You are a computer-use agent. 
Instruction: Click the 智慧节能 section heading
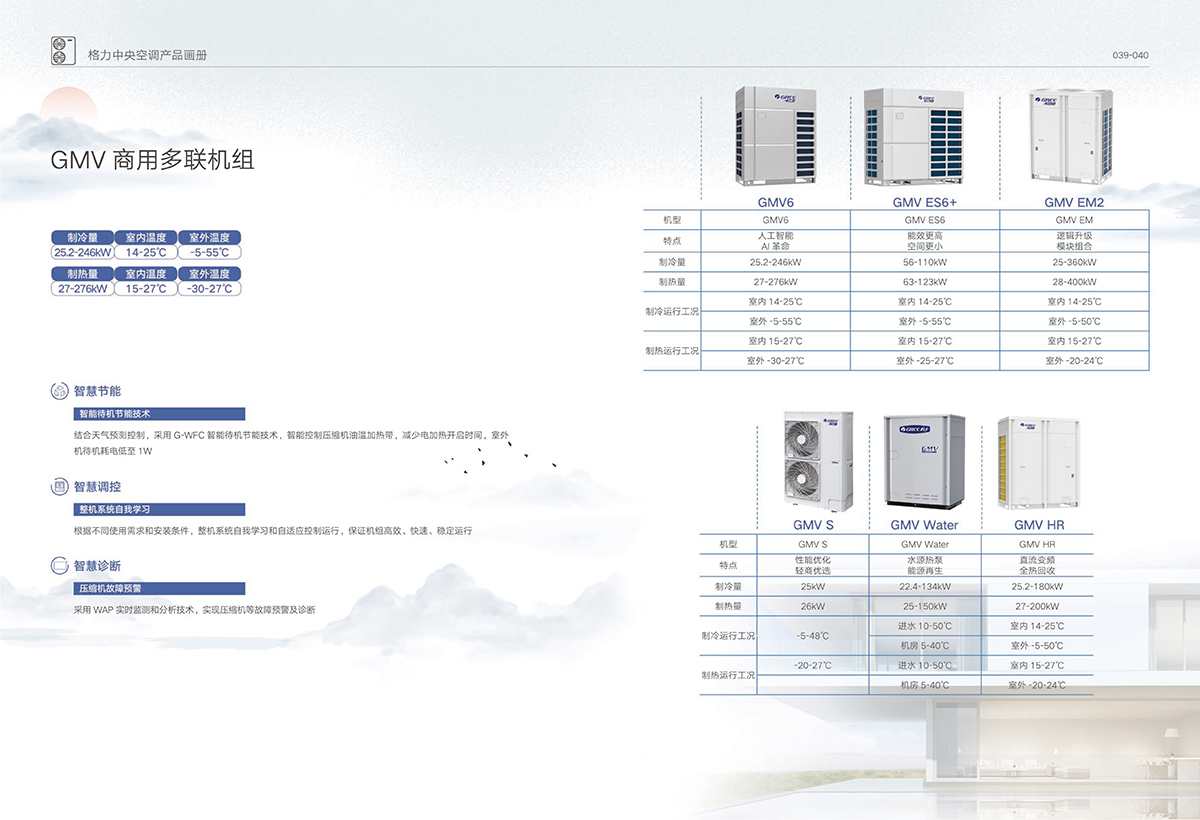click(97, 391)
